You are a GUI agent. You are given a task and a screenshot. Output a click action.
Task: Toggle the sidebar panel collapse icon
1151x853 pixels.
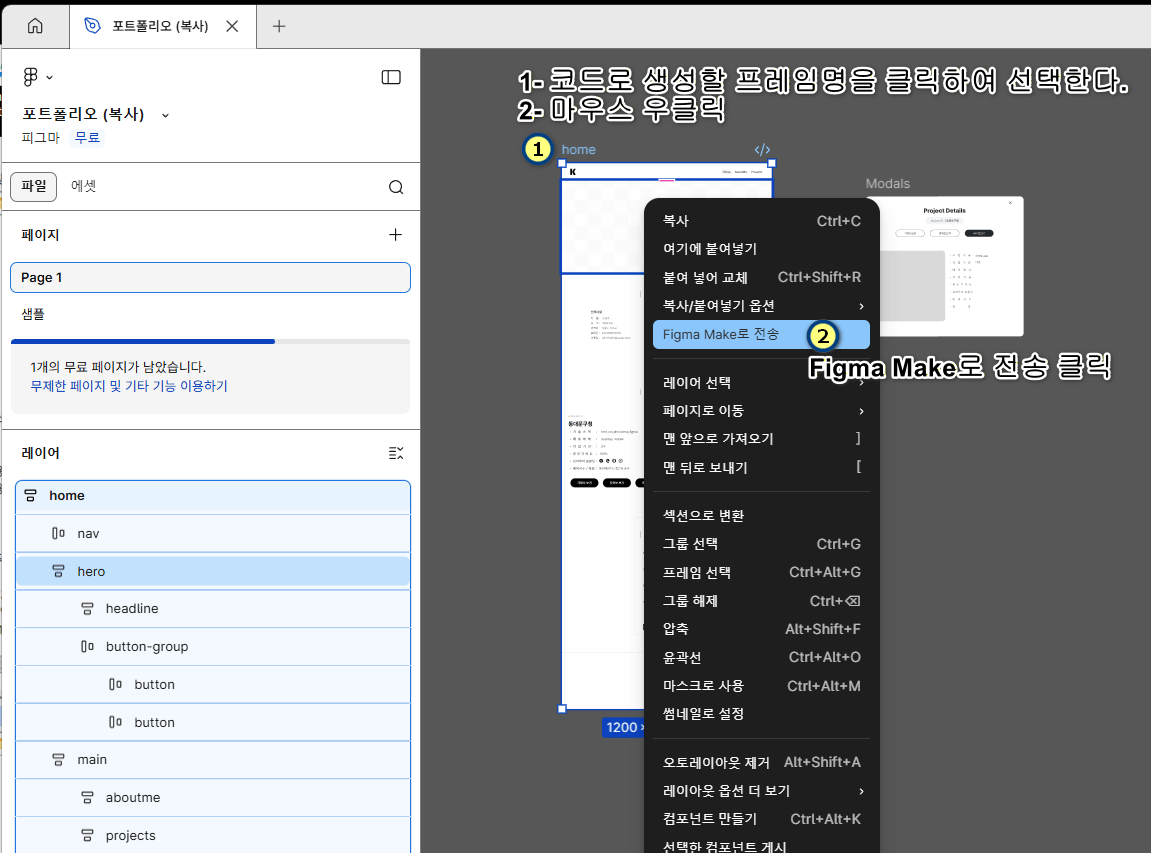[x=391, y=77]
